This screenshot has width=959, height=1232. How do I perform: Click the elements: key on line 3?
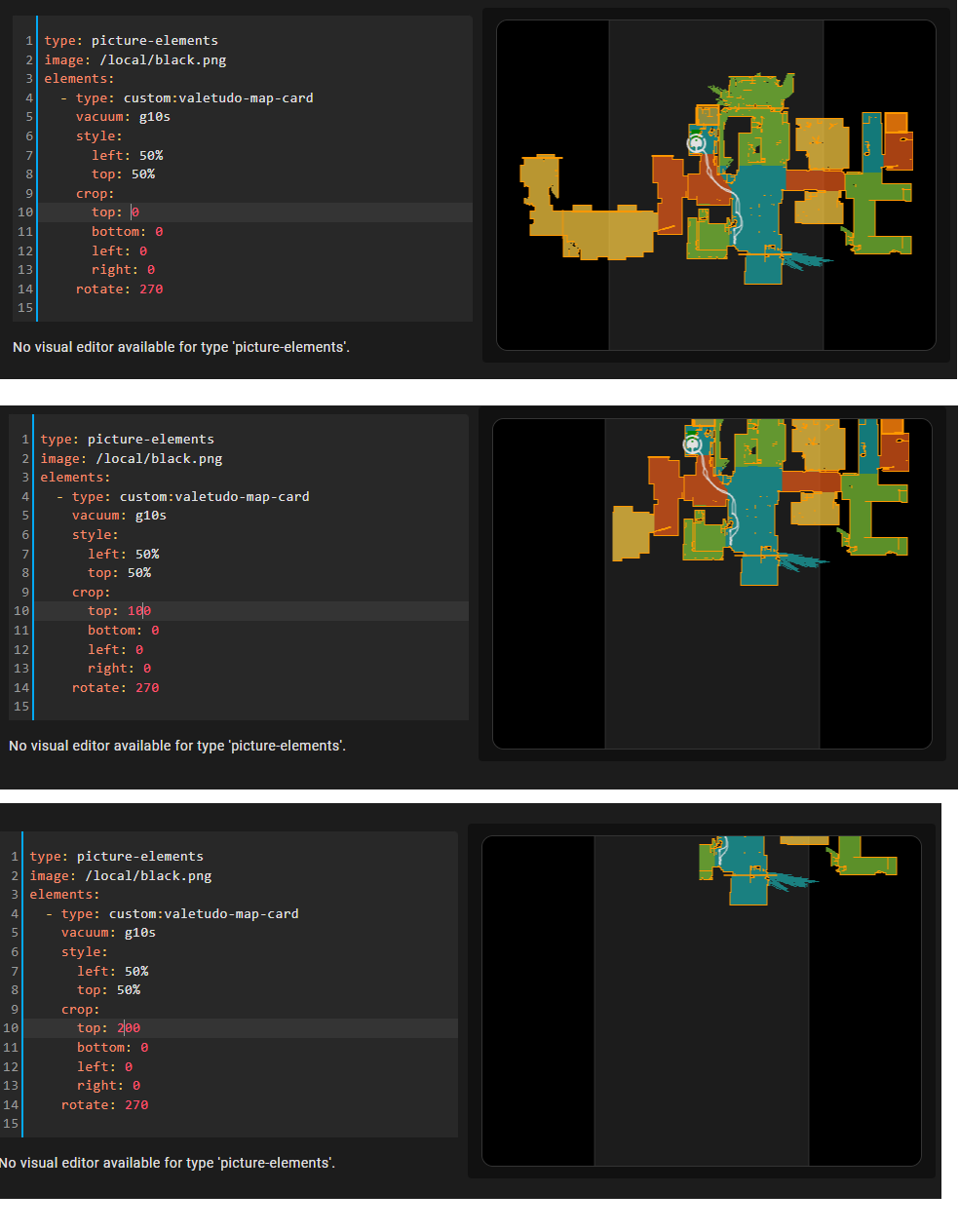pyautogui.click(x=78, y=78)
